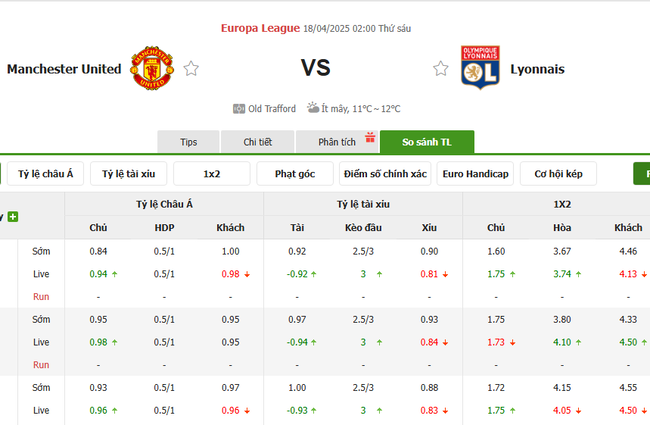The image size is (650, 425).
Task: Open the Phạt góc odds filter
Action: click(294, 174)
